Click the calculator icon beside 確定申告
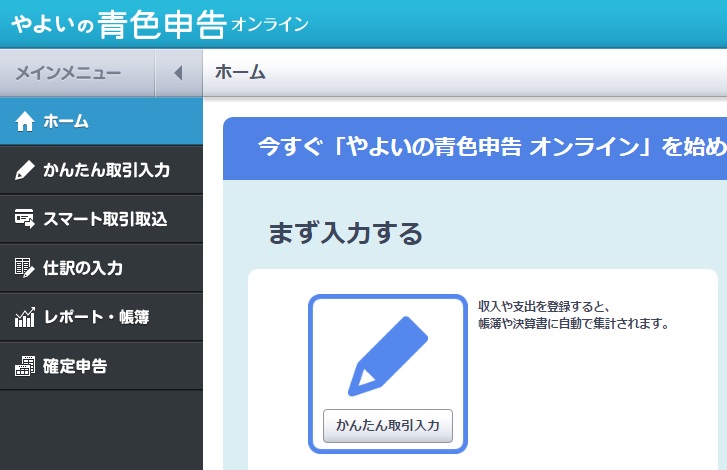The image size is (727, 470). [25, 366]
